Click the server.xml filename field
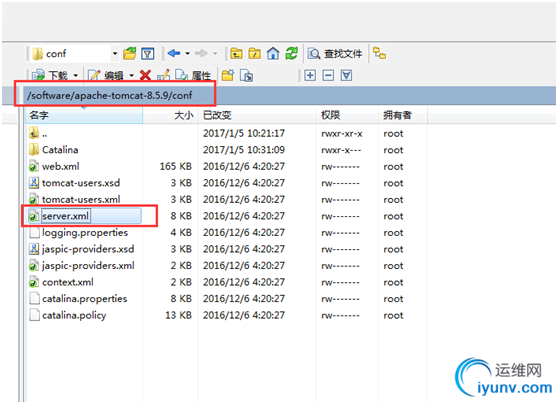Viewport: 558px width, 404px height. [65, 216]
